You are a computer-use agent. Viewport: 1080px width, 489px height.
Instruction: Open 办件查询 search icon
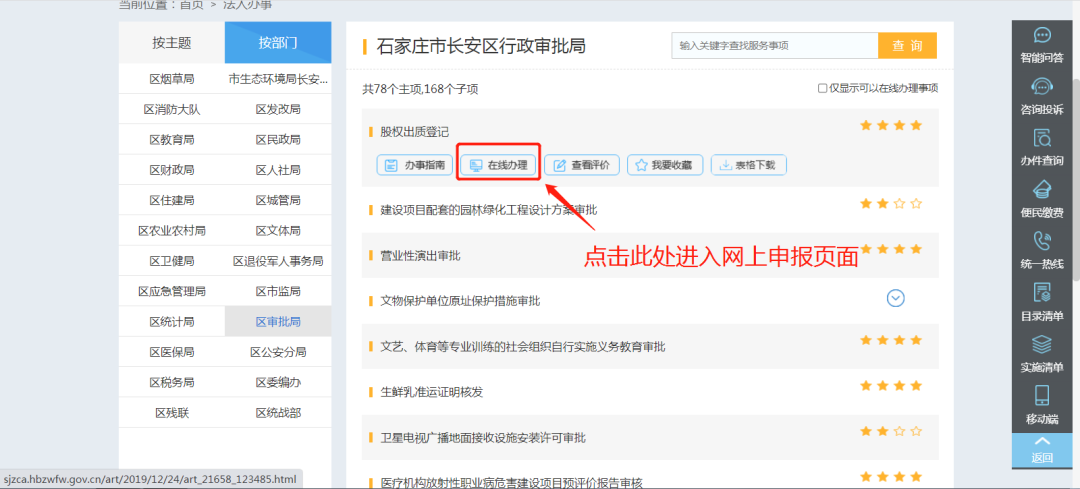point(1042,138)
